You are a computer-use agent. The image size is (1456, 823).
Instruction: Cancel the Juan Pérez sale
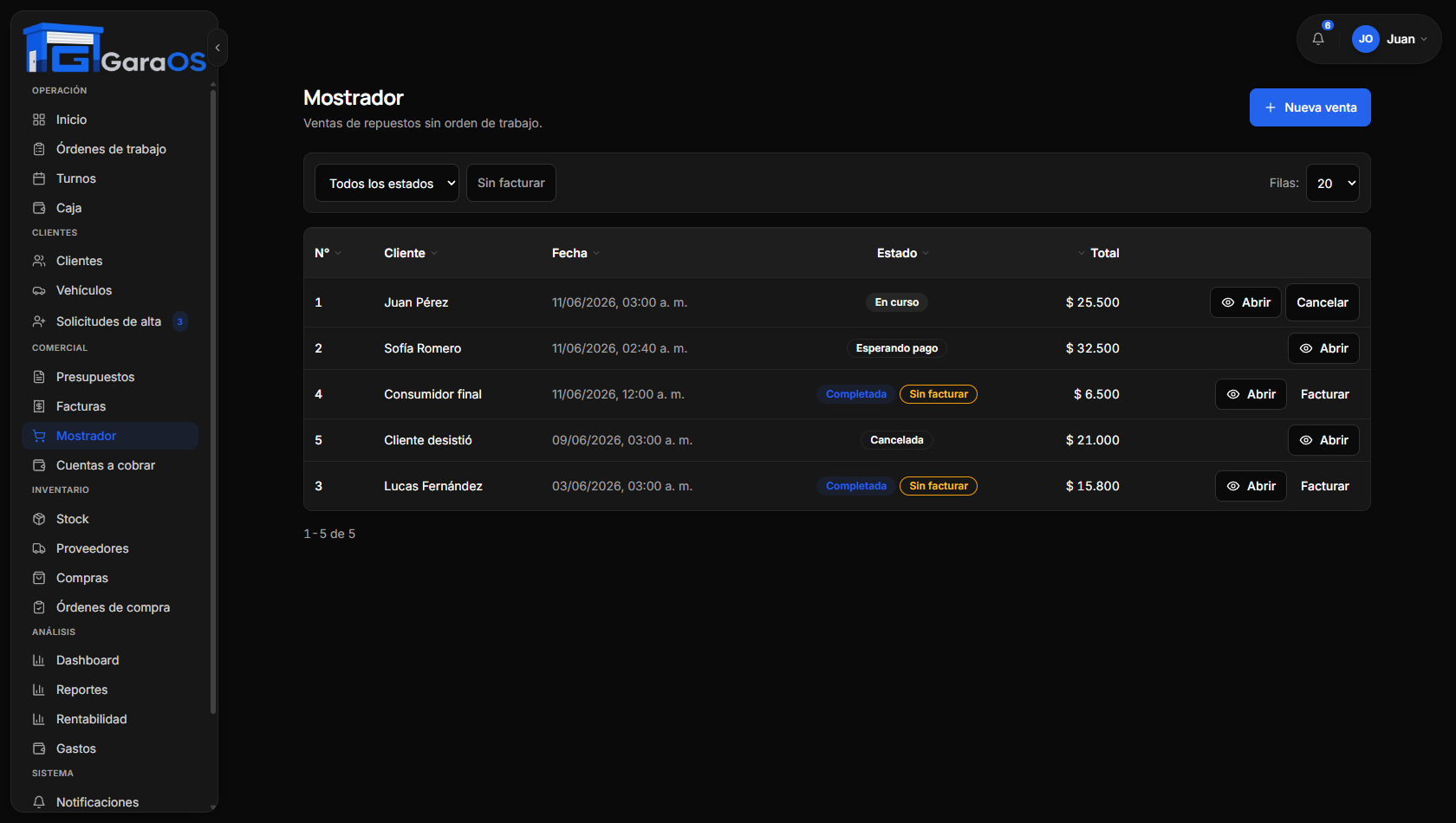click(x=1323, y=302)
